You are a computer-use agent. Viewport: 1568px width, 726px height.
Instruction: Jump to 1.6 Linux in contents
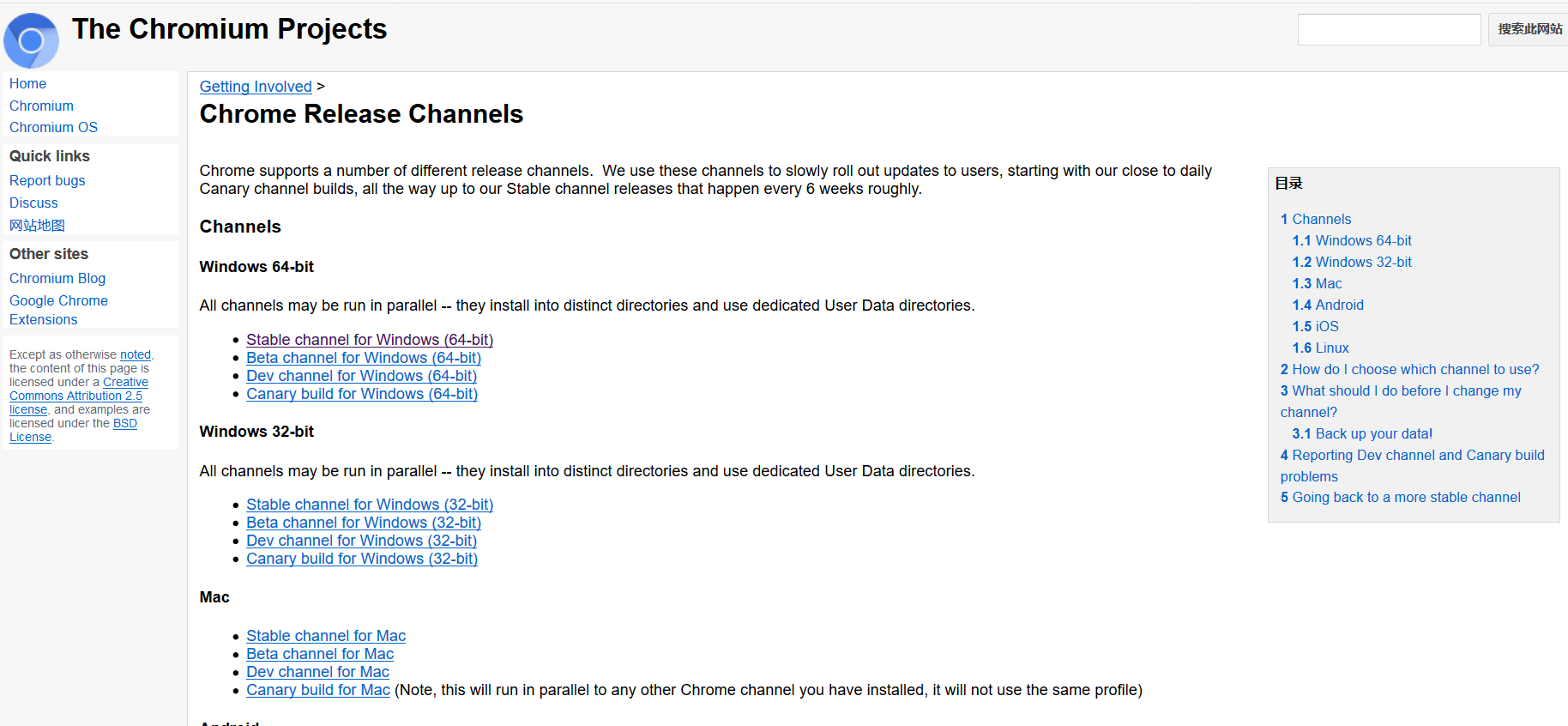1321,348
